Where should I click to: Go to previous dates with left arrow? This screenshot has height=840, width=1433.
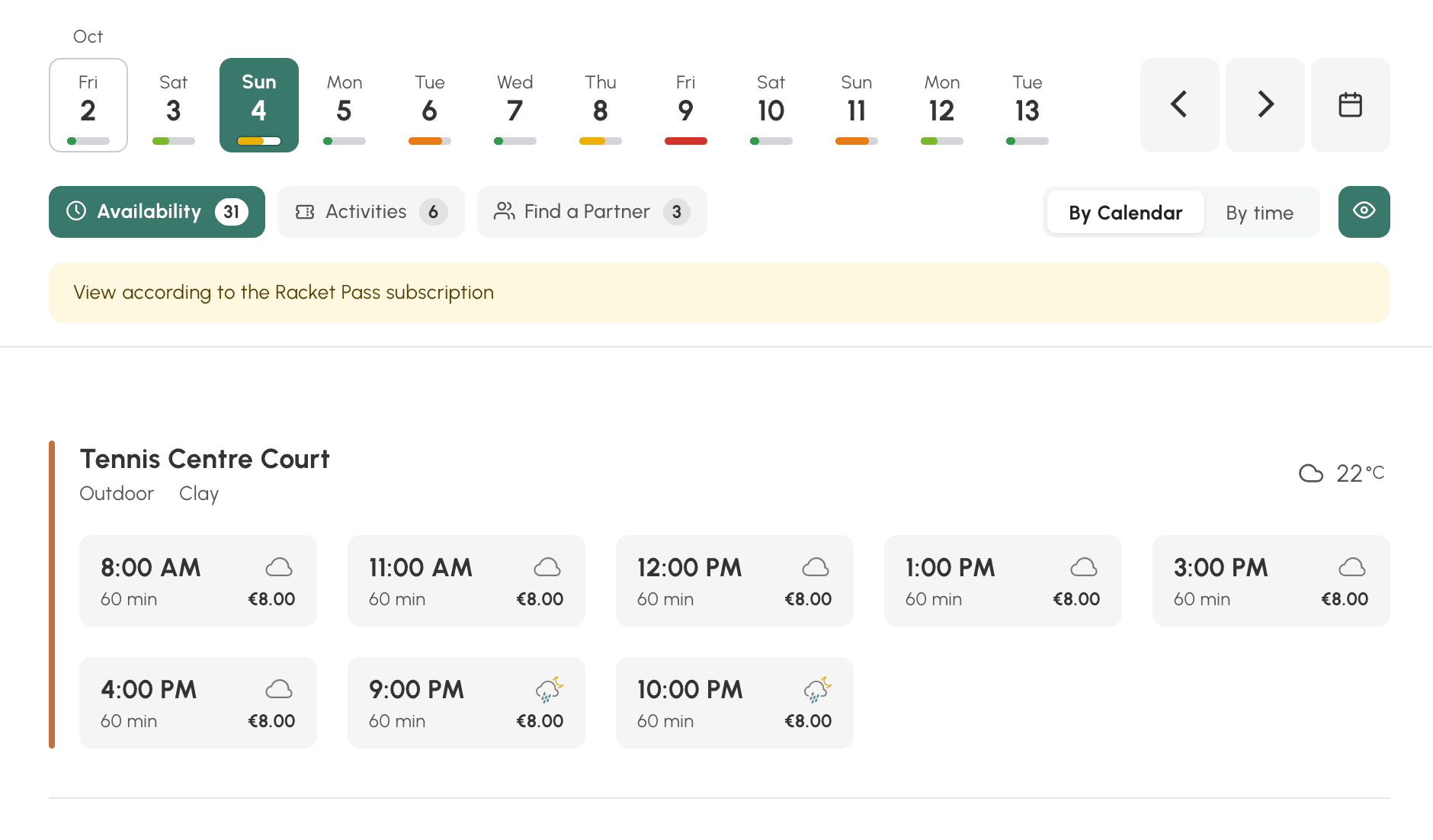[x=1179, y=105]
